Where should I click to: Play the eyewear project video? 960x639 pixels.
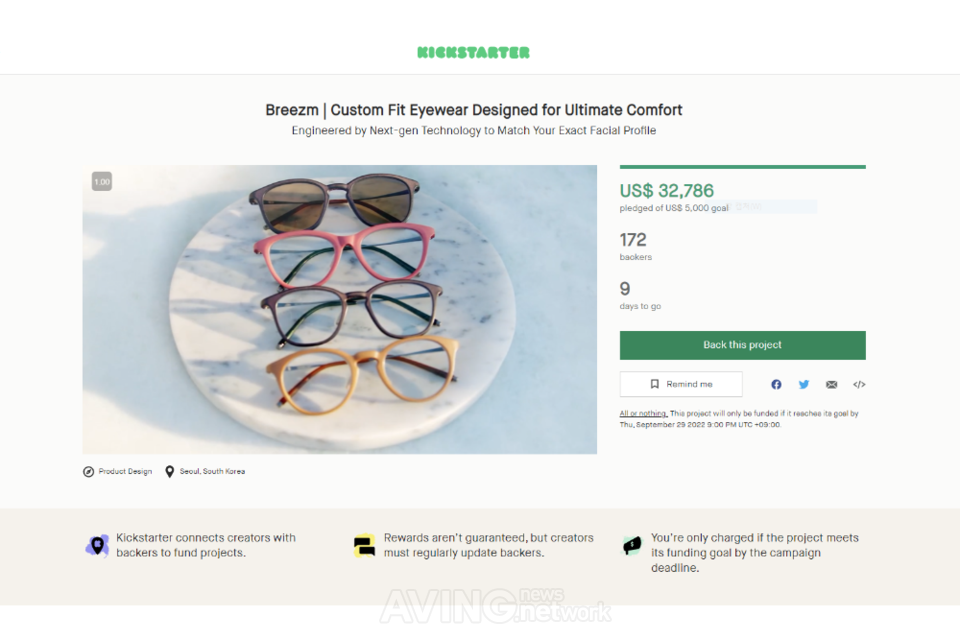339,309
